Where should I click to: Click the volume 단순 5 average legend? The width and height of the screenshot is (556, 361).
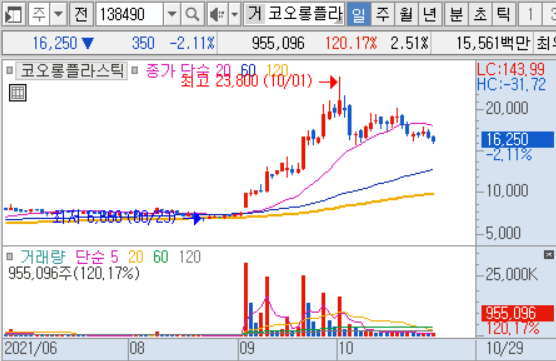click(97, 256)
